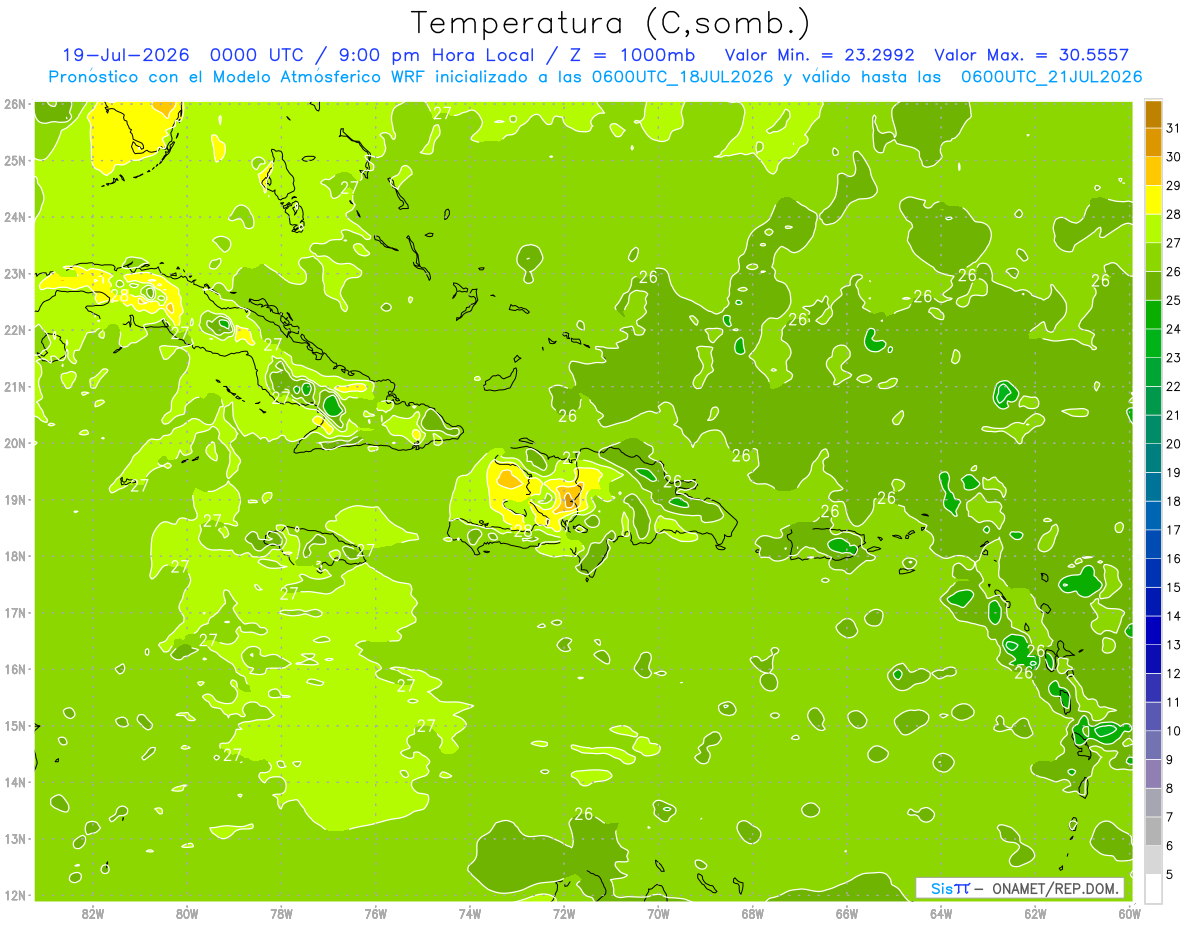
Task: Click the 24N latitude axis label
Action: (14, 217)
